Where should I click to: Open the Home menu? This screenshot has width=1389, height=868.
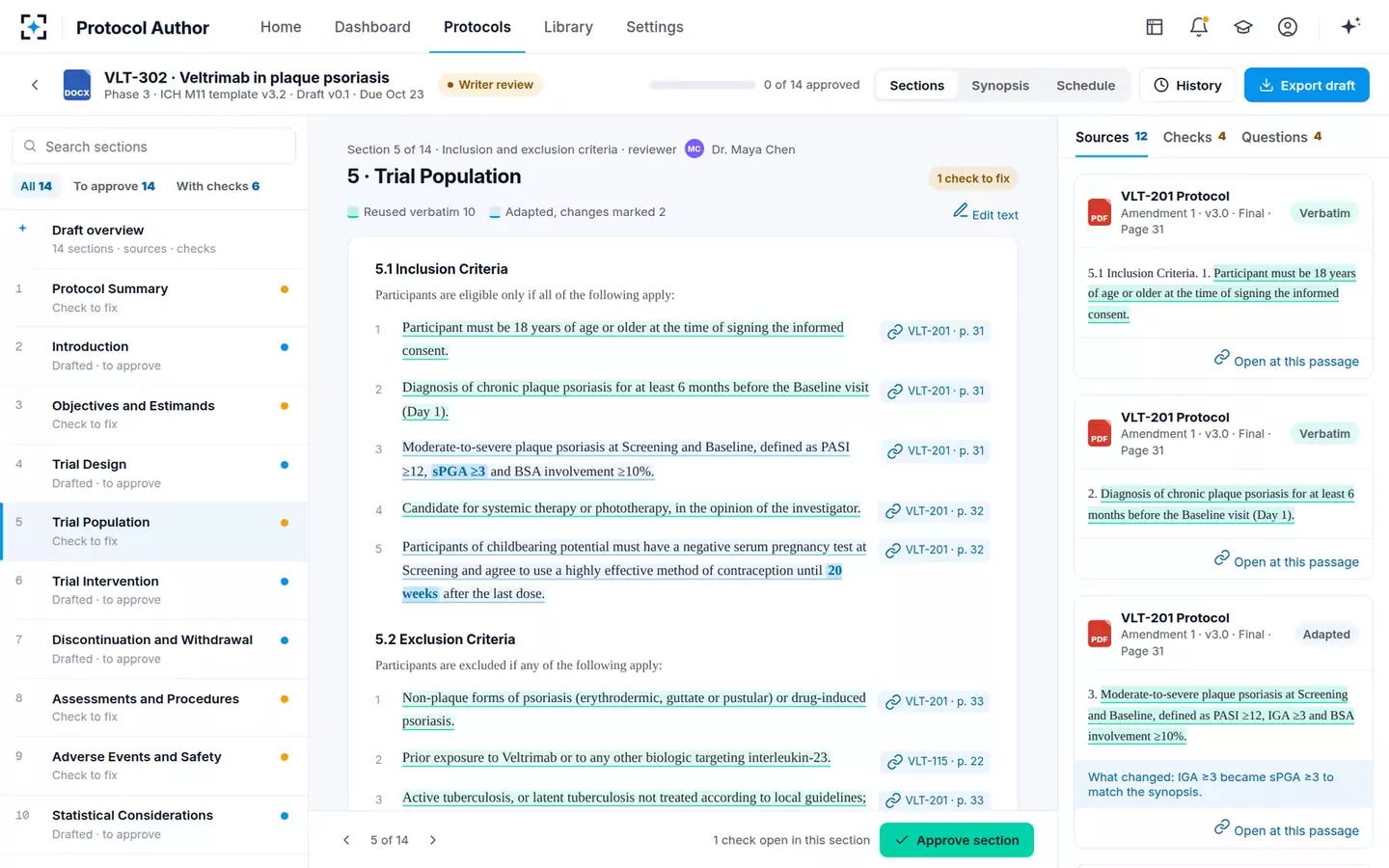[x=281, y=27]
